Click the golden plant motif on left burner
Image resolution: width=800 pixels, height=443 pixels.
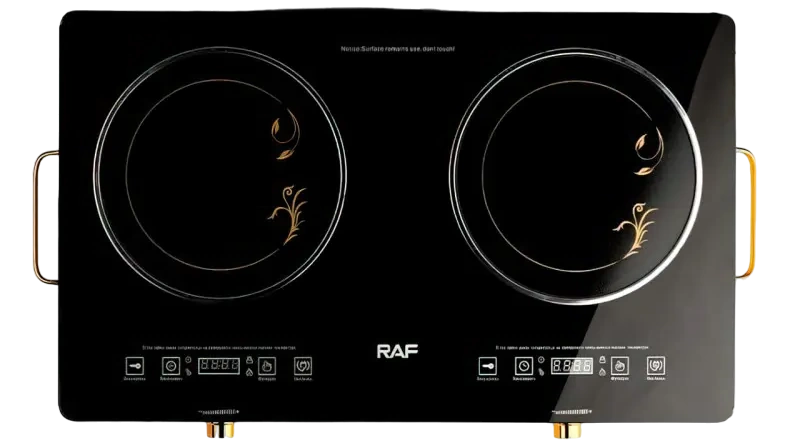point(288,214)
